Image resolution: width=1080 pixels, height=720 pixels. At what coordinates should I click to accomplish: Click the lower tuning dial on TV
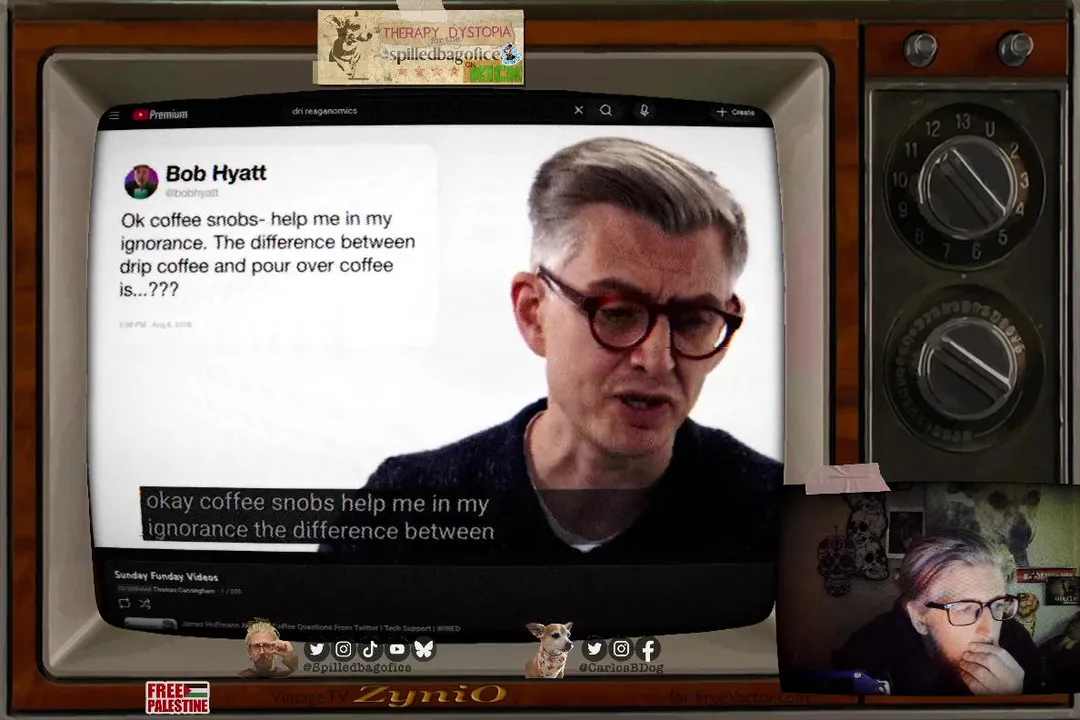(964, 368)
